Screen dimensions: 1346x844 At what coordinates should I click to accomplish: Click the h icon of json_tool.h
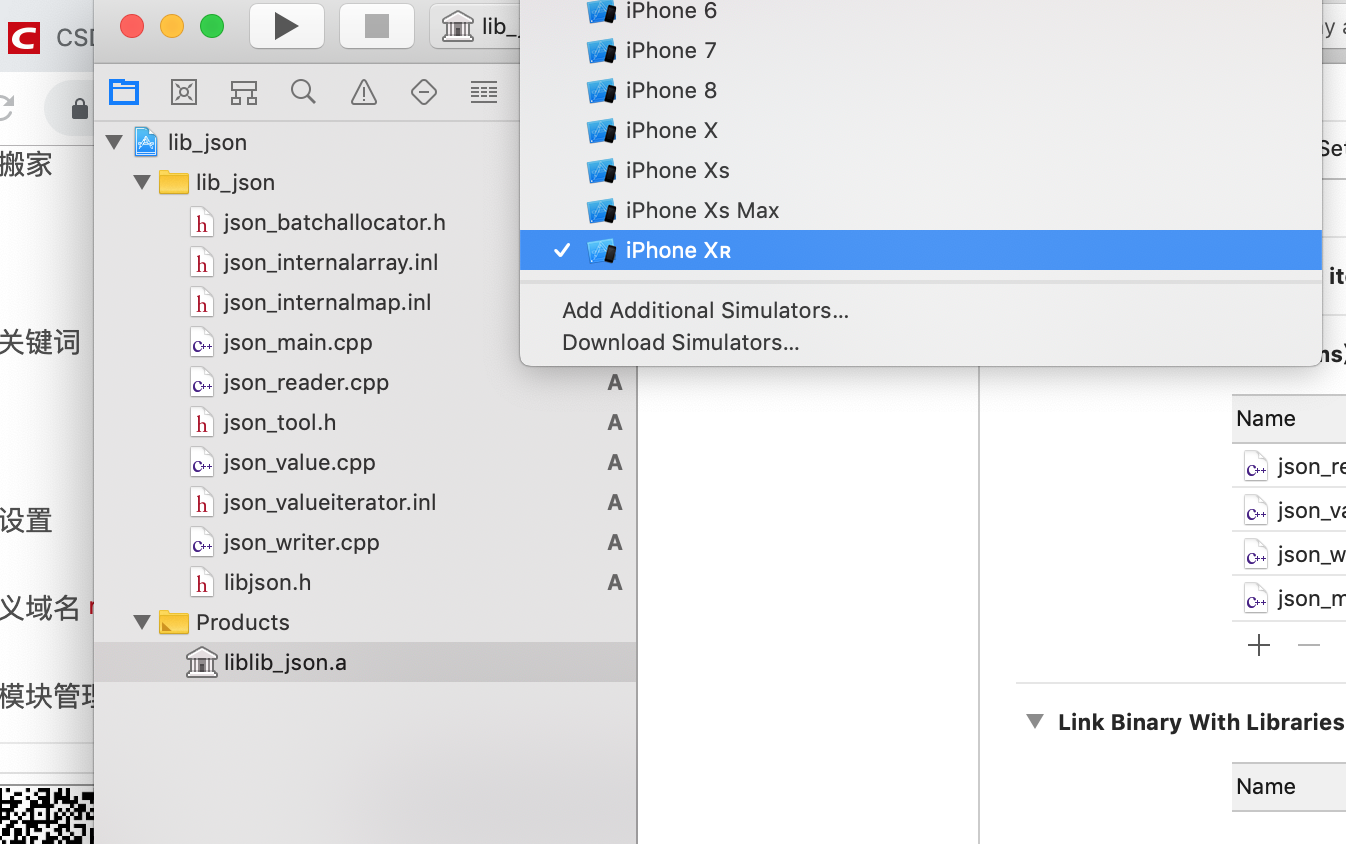pyautogui.click(x=202, y=422)
